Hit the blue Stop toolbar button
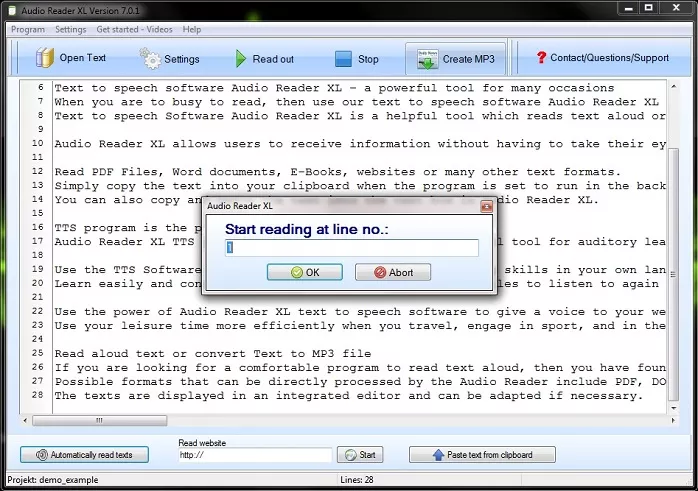 pyautogui.click(x=343, y=59)
